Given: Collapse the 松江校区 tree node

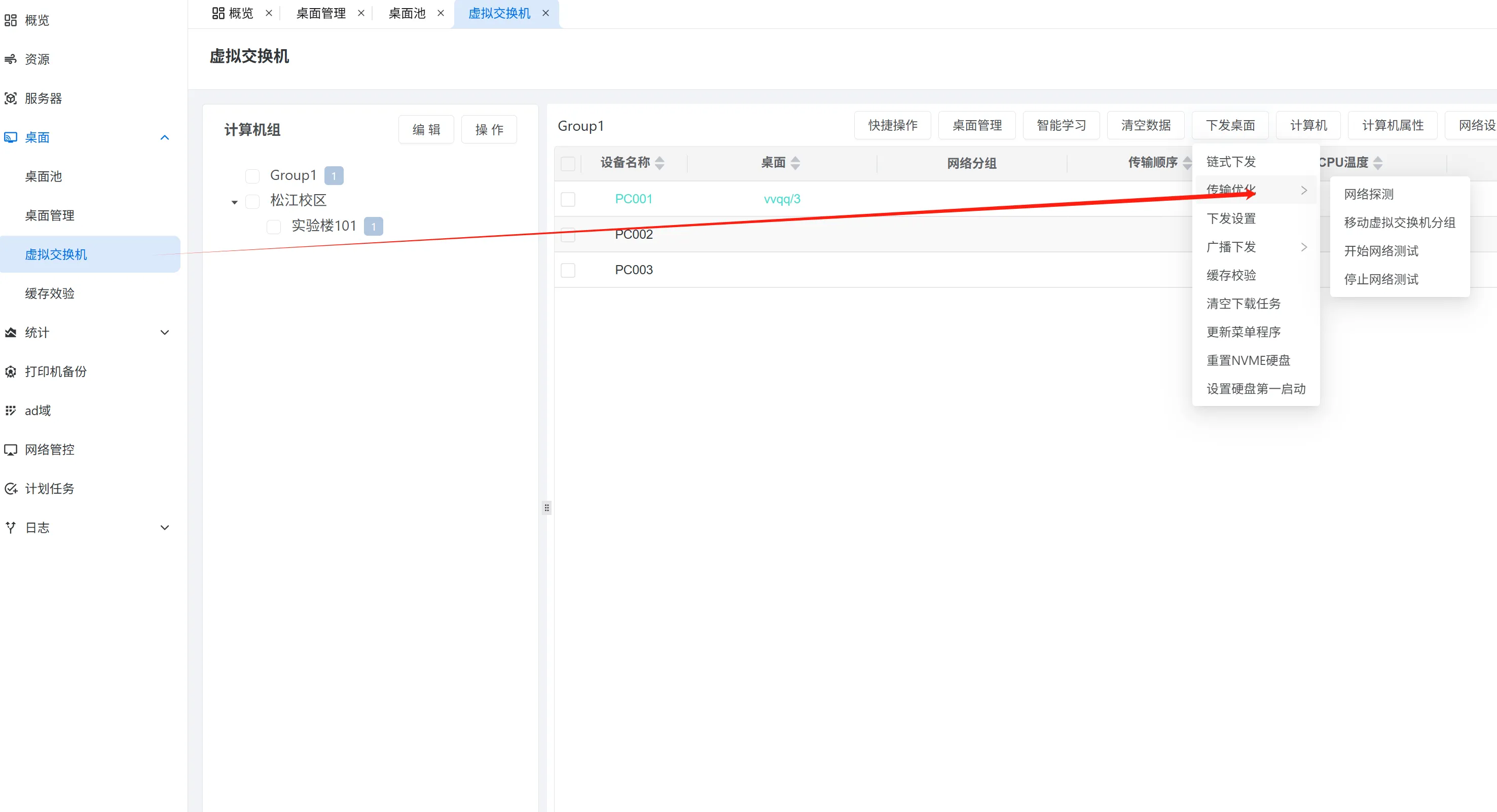Looking at the screenshot, I should [x=234, y=202].
